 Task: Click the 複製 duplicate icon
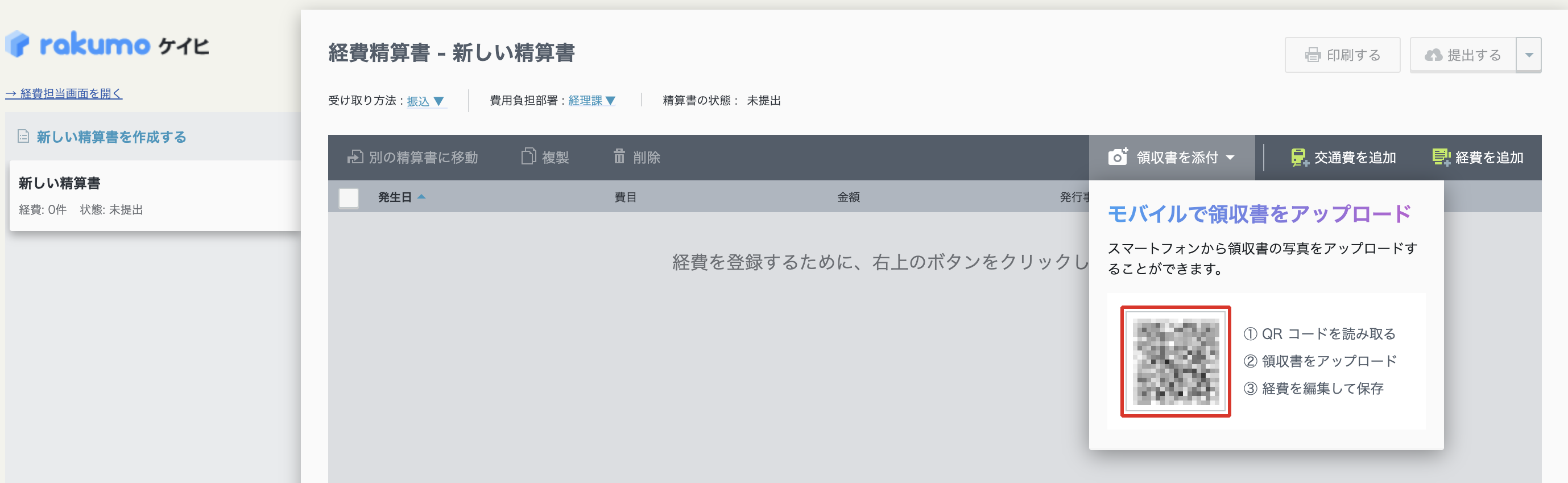click(528, 156)
